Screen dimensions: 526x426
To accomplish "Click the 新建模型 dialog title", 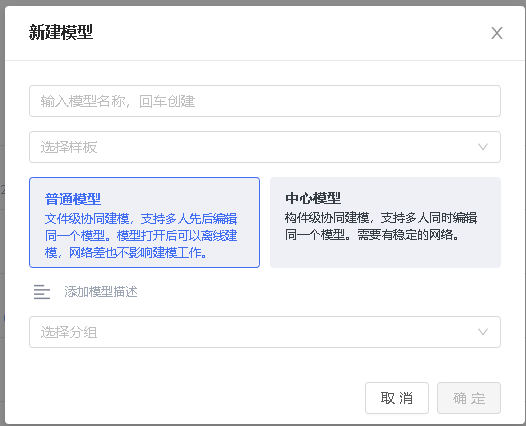I will [61, 33].
